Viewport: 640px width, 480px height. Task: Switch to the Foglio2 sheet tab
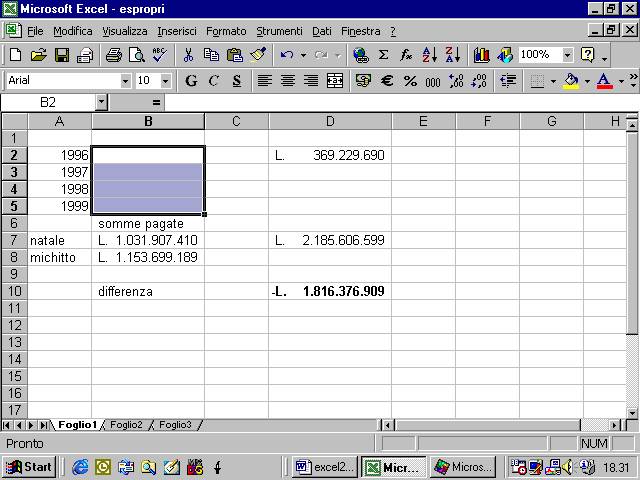tap(126, 425)
